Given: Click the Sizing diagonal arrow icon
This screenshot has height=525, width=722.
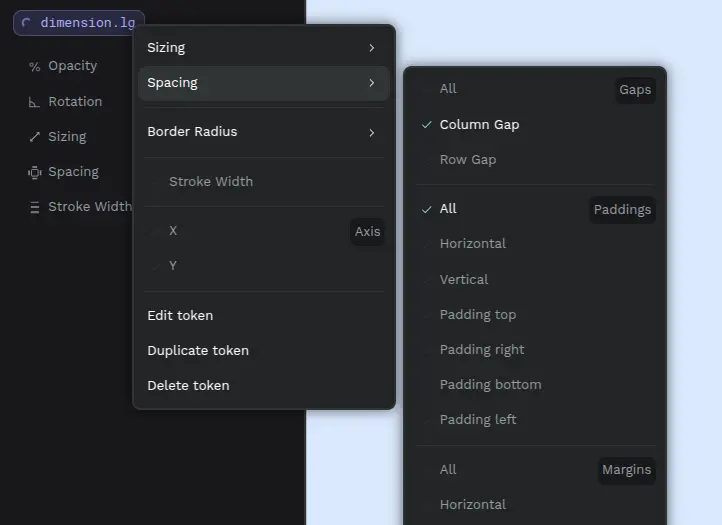Looking at the screenshot, I should (35, 137).
